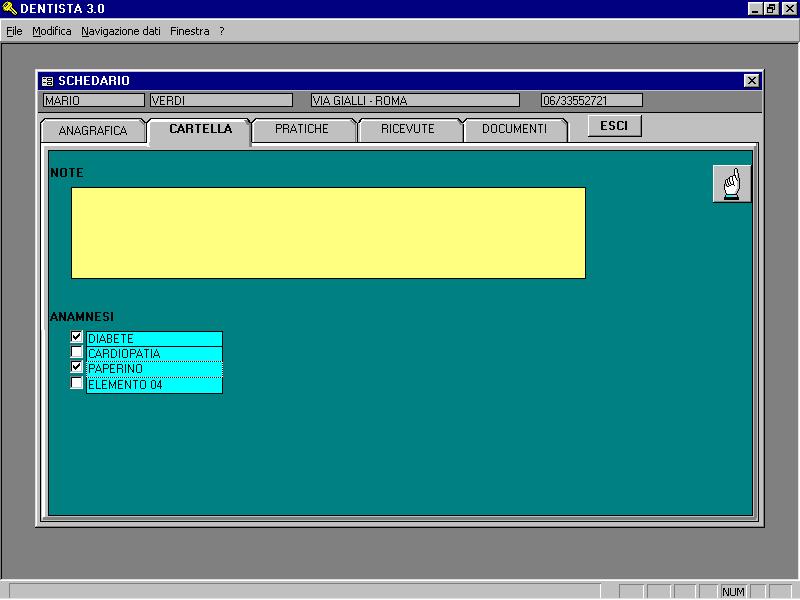The height and width of the screenshot is (600, 800).
Task: Go to the DOCUMENTI tab
Action: [x=514, y=129]
